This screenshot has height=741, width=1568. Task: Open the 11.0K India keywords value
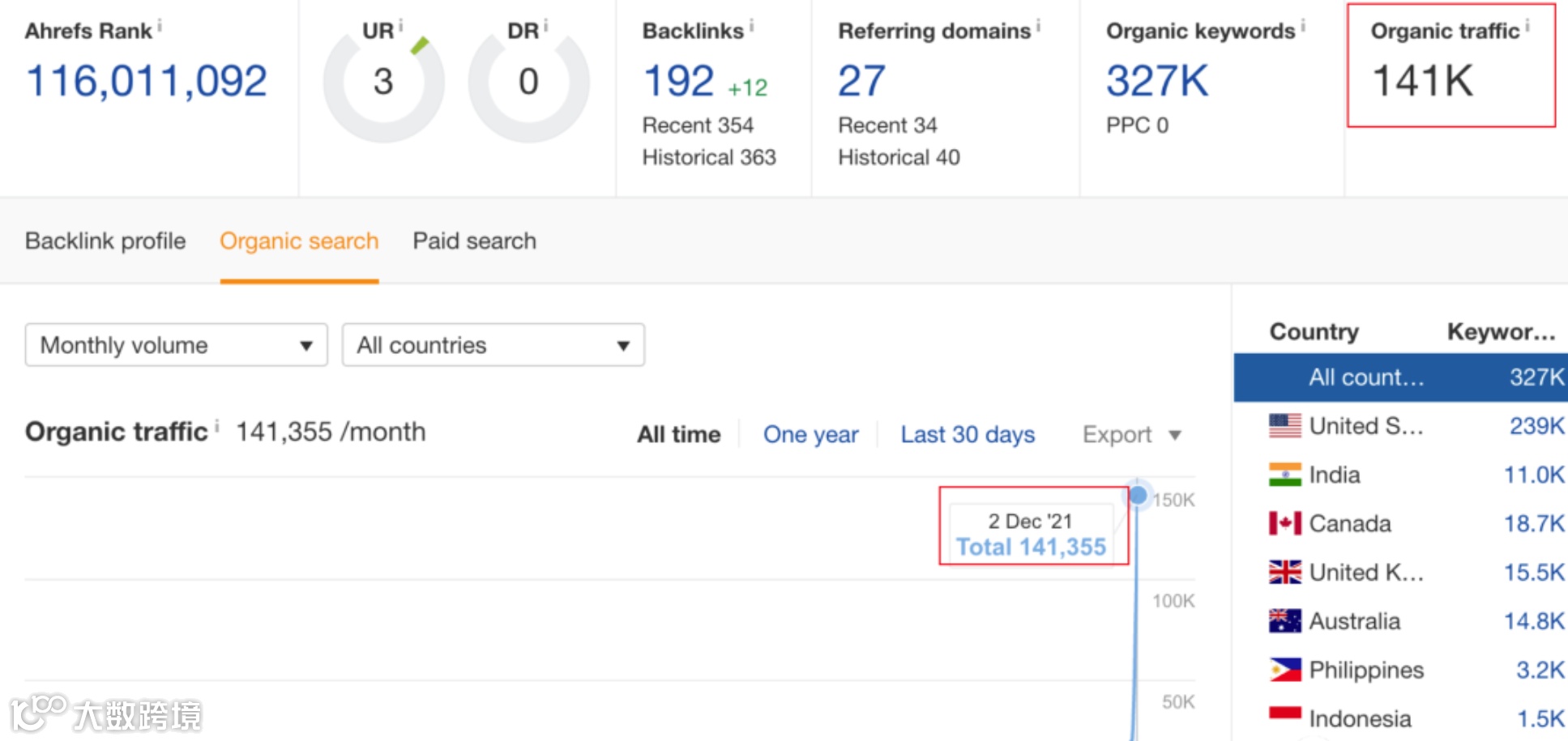(x=1534, y=475)
